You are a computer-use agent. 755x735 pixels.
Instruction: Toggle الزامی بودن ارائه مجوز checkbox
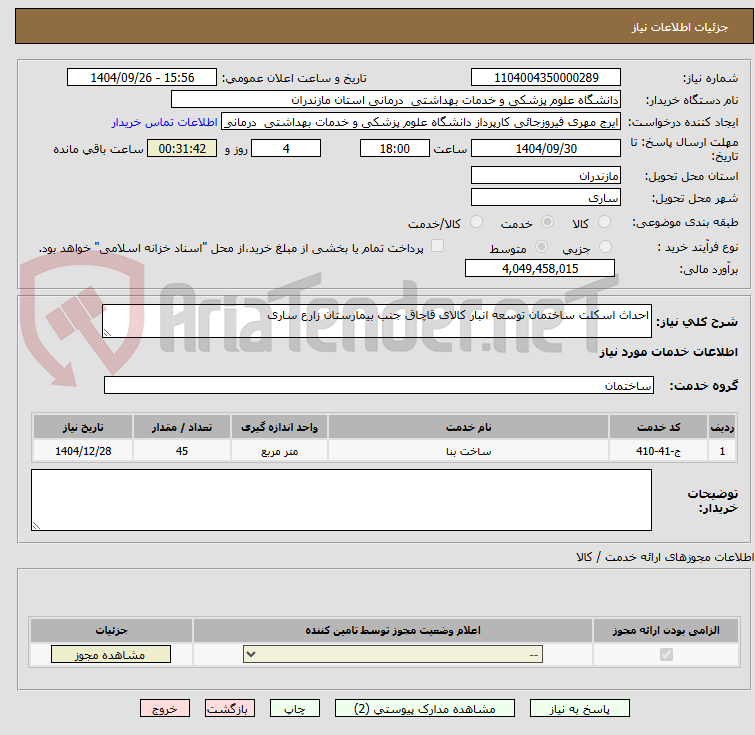point(666,655)
